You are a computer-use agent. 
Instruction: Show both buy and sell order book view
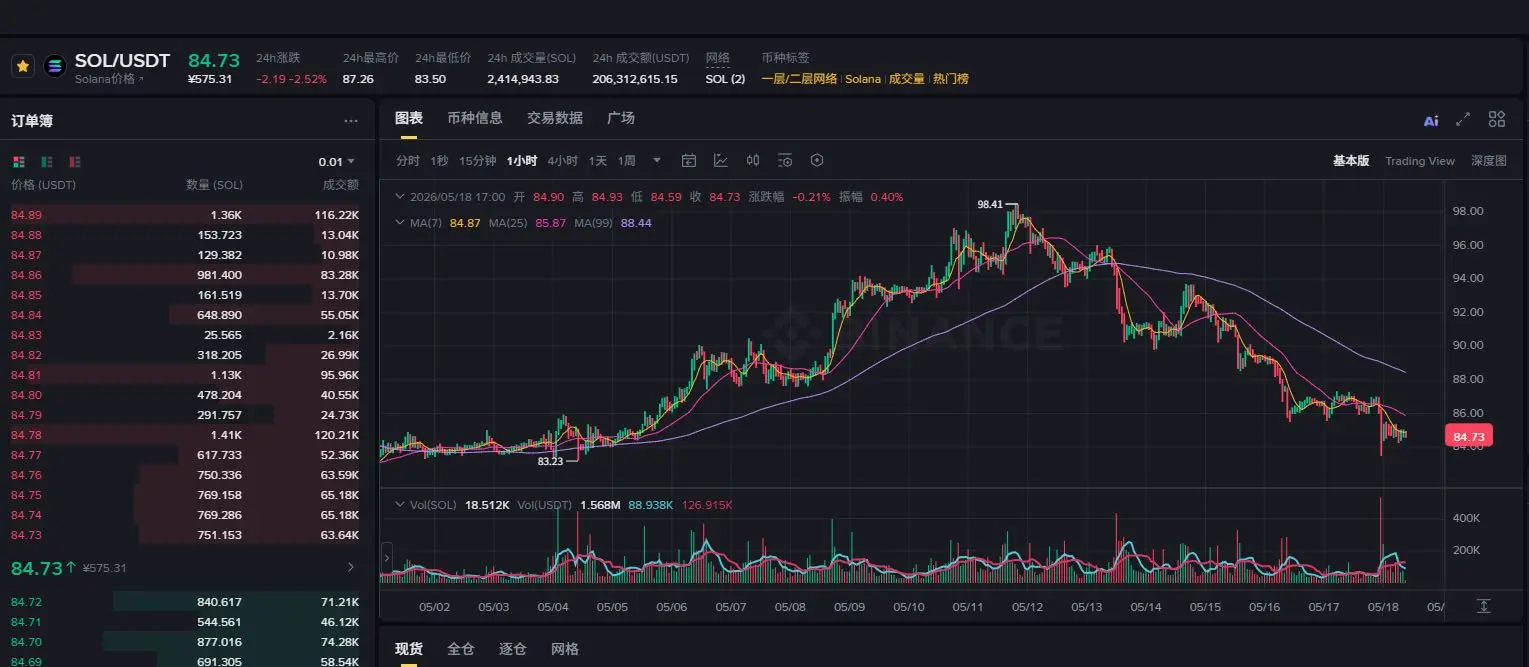pos(18,162)
